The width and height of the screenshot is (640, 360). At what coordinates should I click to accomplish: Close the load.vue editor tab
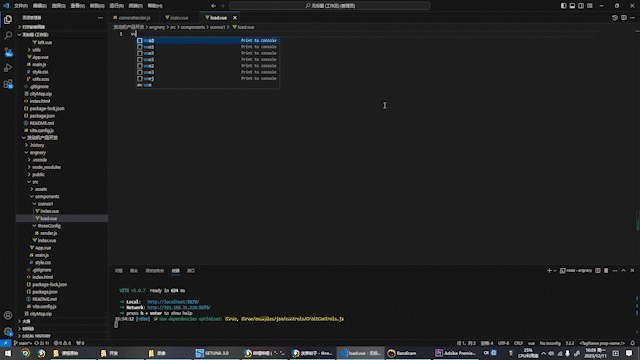(235, 18)
